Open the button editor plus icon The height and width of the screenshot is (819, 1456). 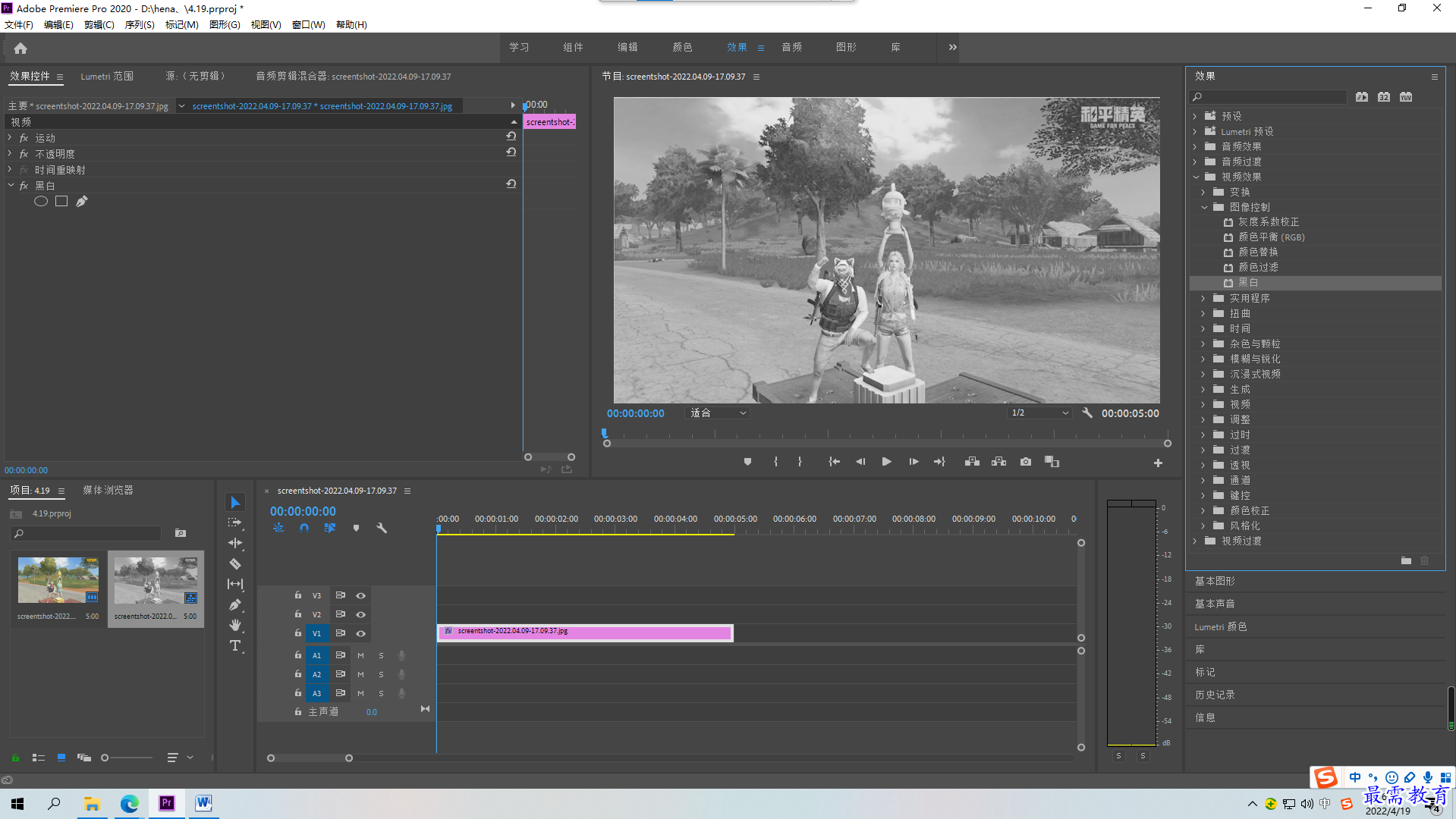coord(1158,463)
